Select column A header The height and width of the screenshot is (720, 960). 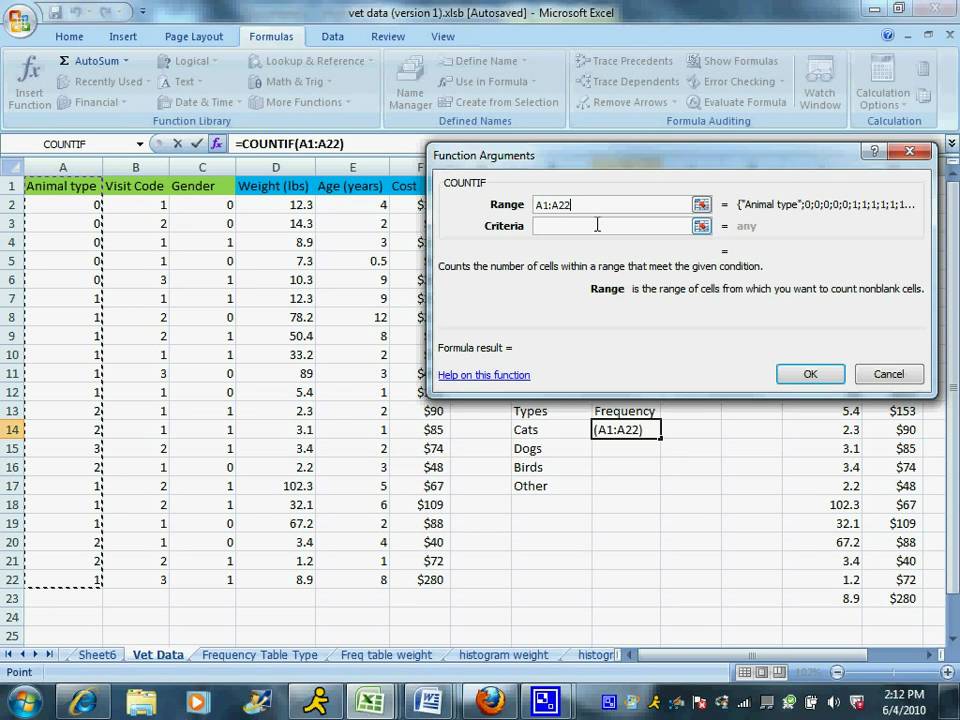point(63,167)
